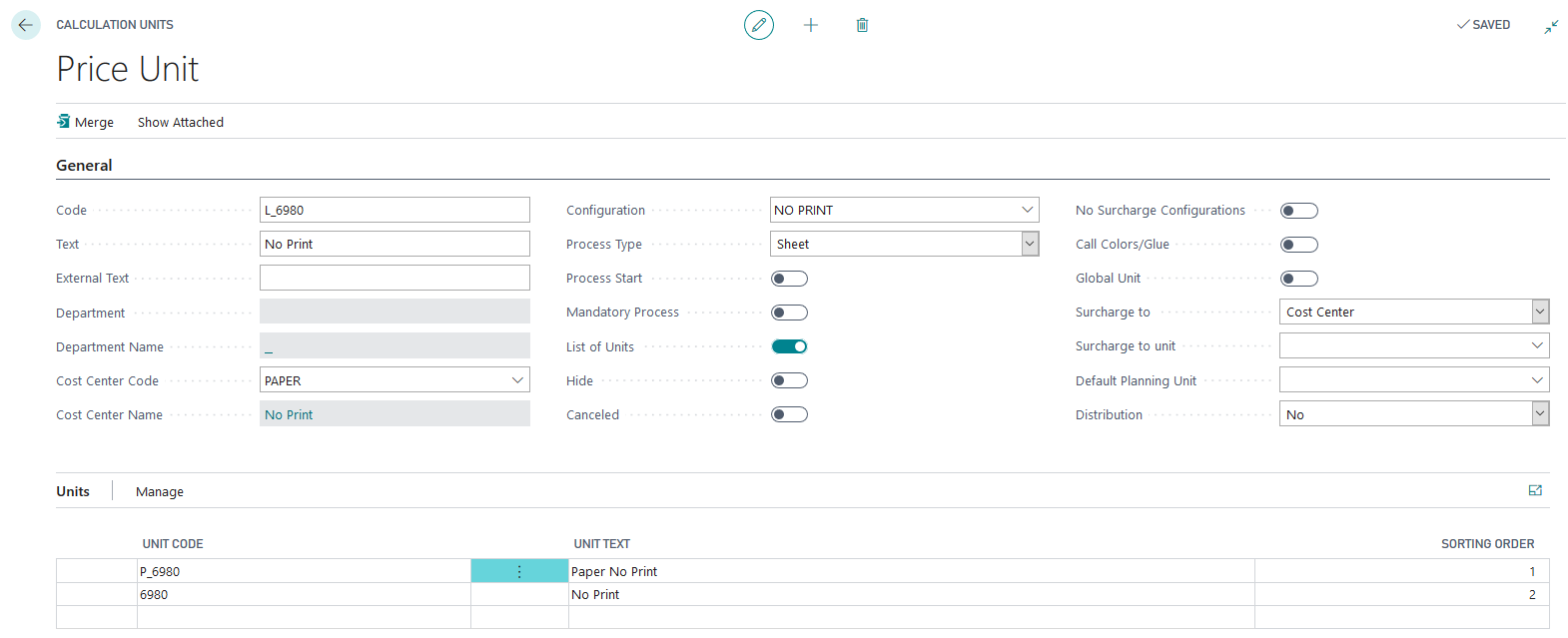Click the Department Name field

[x=394, y=345]
